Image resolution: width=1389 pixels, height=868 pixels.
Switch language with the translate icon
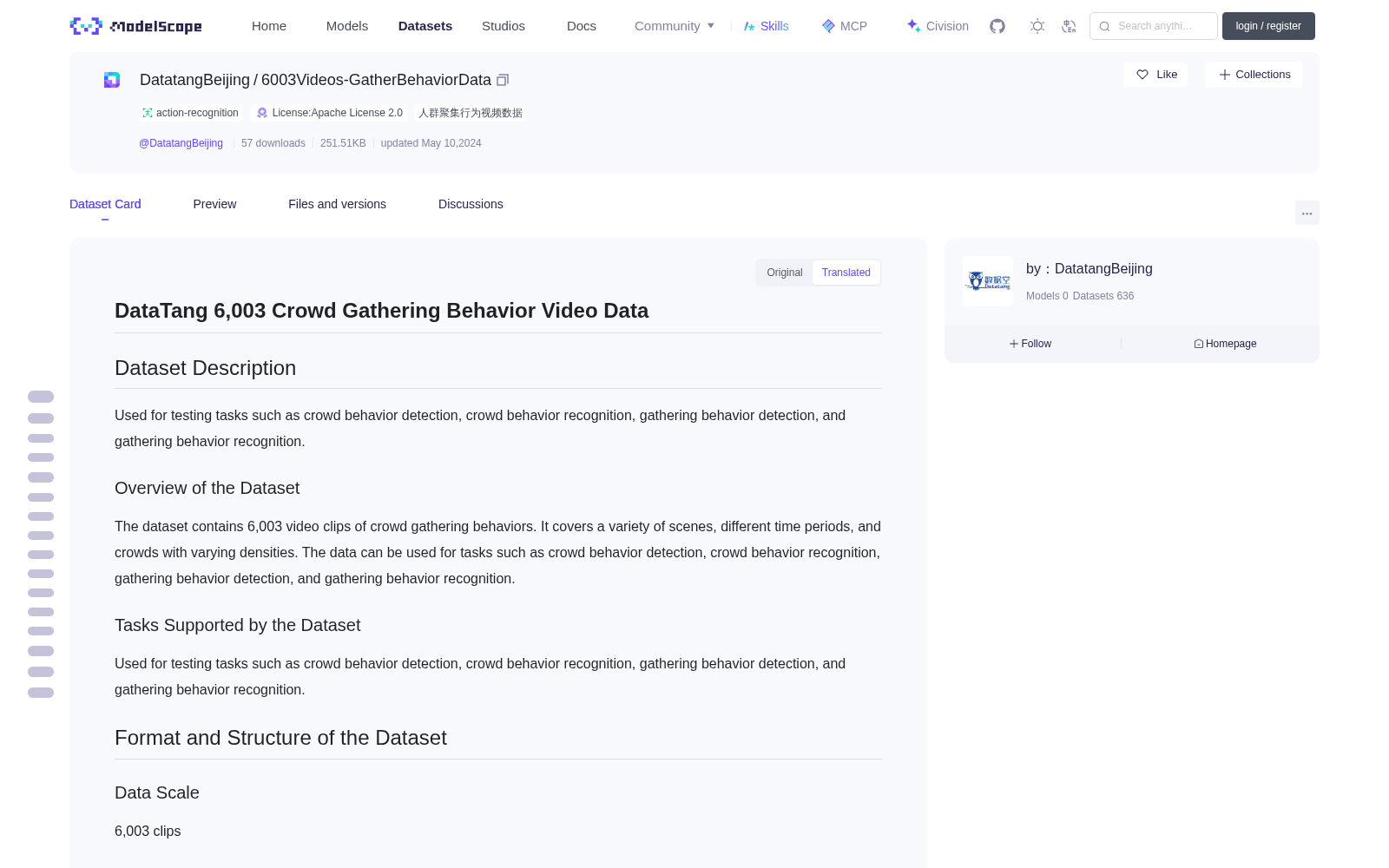pos(1069,26)
